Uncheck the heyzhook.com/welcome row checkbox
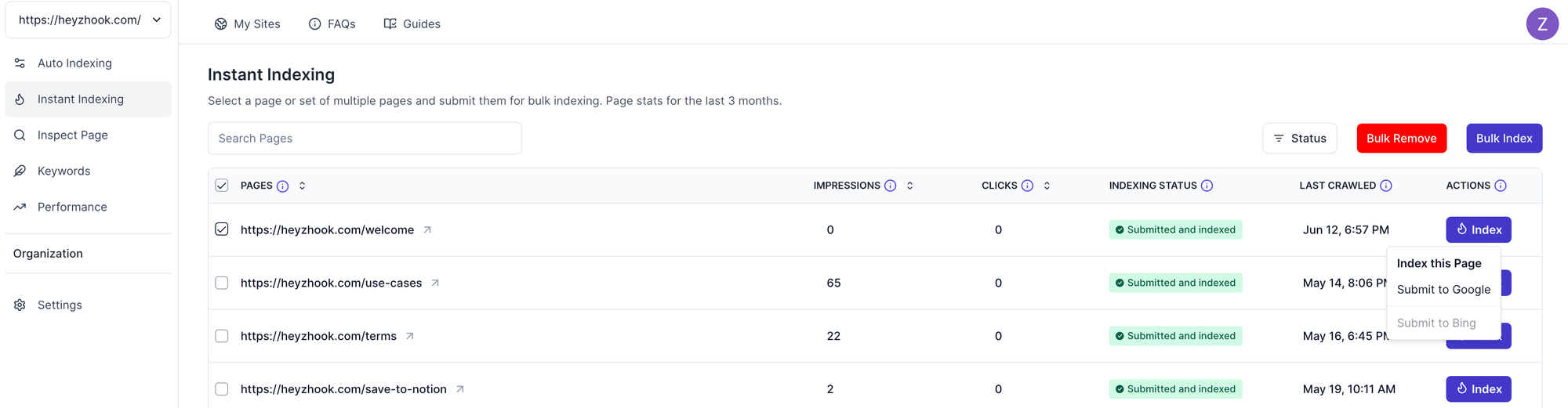 222,229
